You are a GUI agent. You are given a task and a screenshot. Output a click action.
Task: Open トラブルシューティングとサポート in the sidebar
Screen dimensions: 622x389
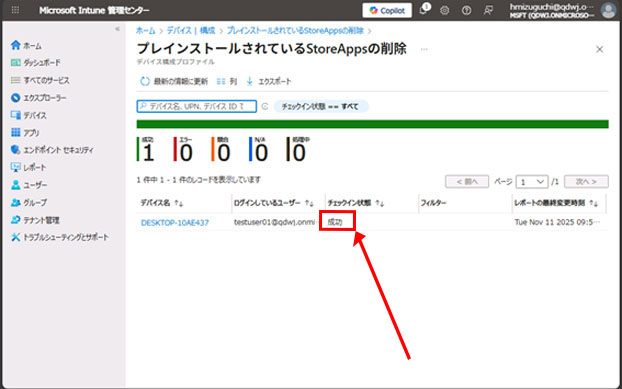(x=60, y=238)
